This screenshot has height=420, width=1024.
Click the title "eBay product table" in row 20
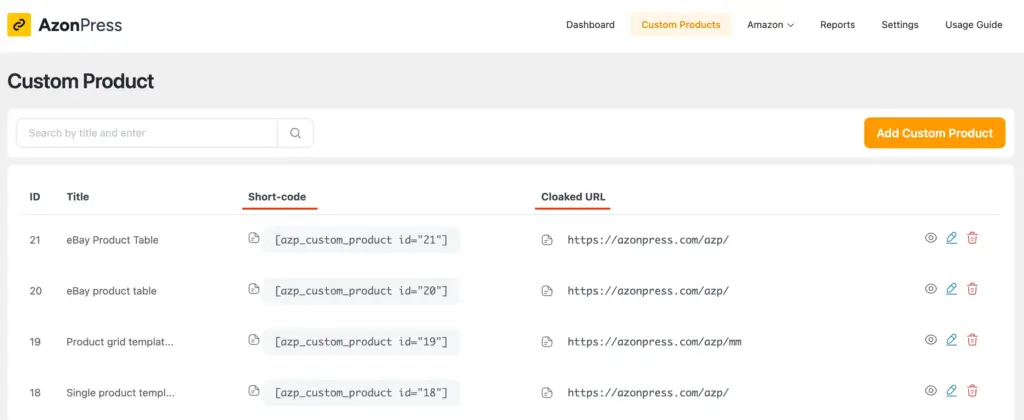(111, 291)
